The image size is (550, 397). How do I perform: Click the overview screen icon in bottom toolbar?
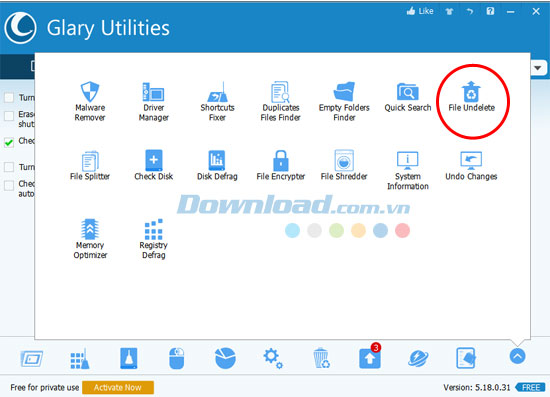pos(32,358)
